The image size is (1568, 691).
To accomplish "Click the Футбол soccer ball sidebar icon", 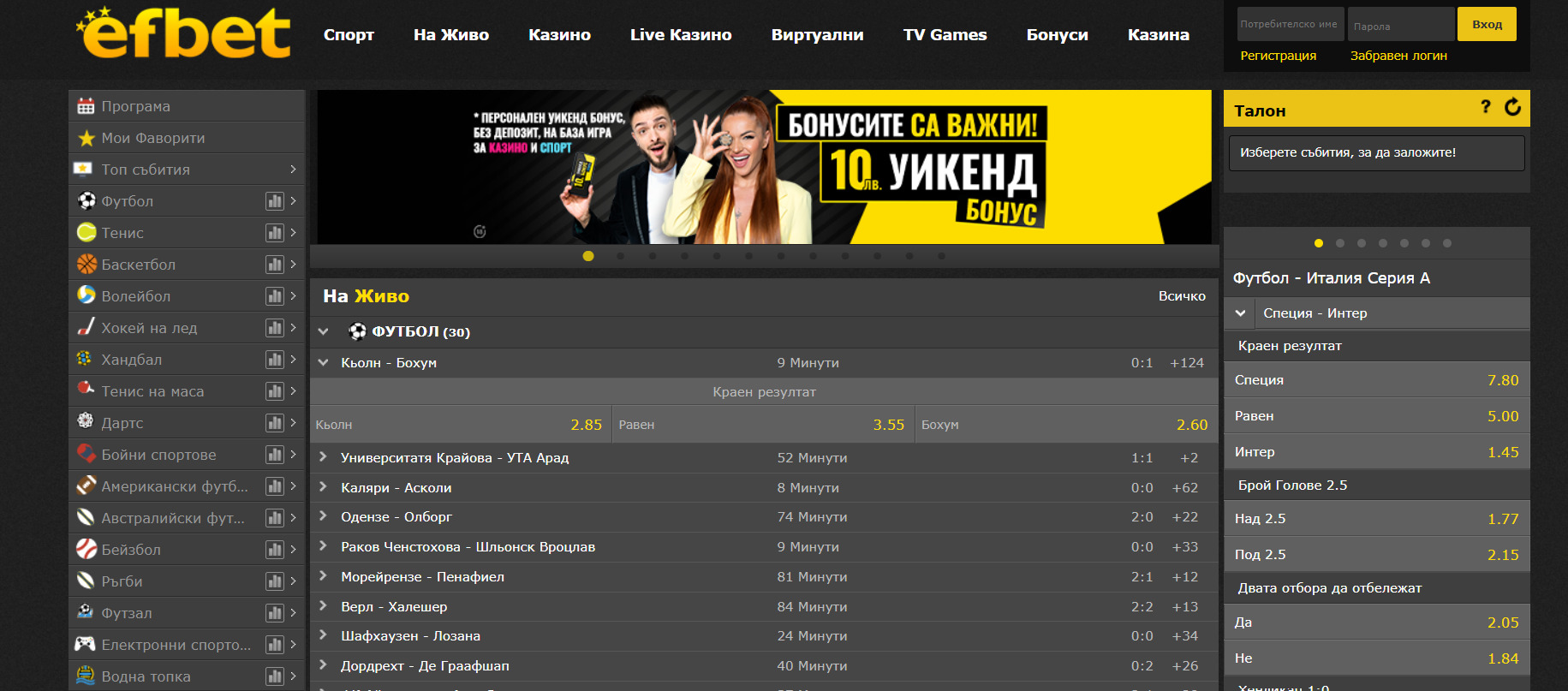I will click(x=86, y=201).
